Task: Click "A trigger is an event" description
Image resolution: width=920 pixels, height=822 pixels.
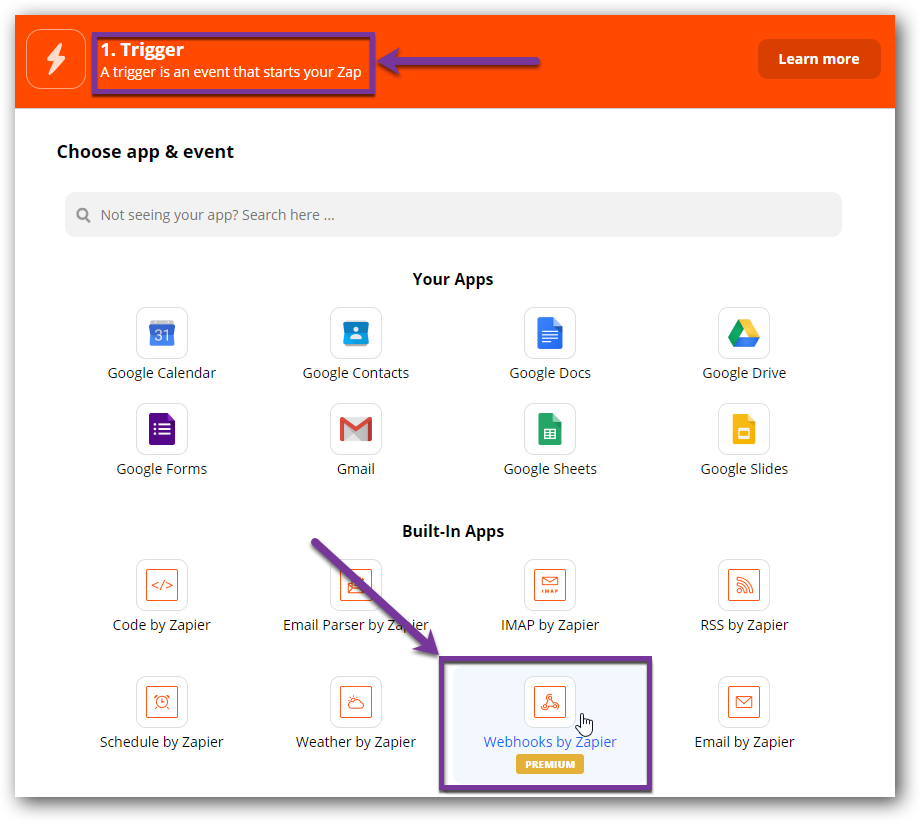Action: (231, 72)
